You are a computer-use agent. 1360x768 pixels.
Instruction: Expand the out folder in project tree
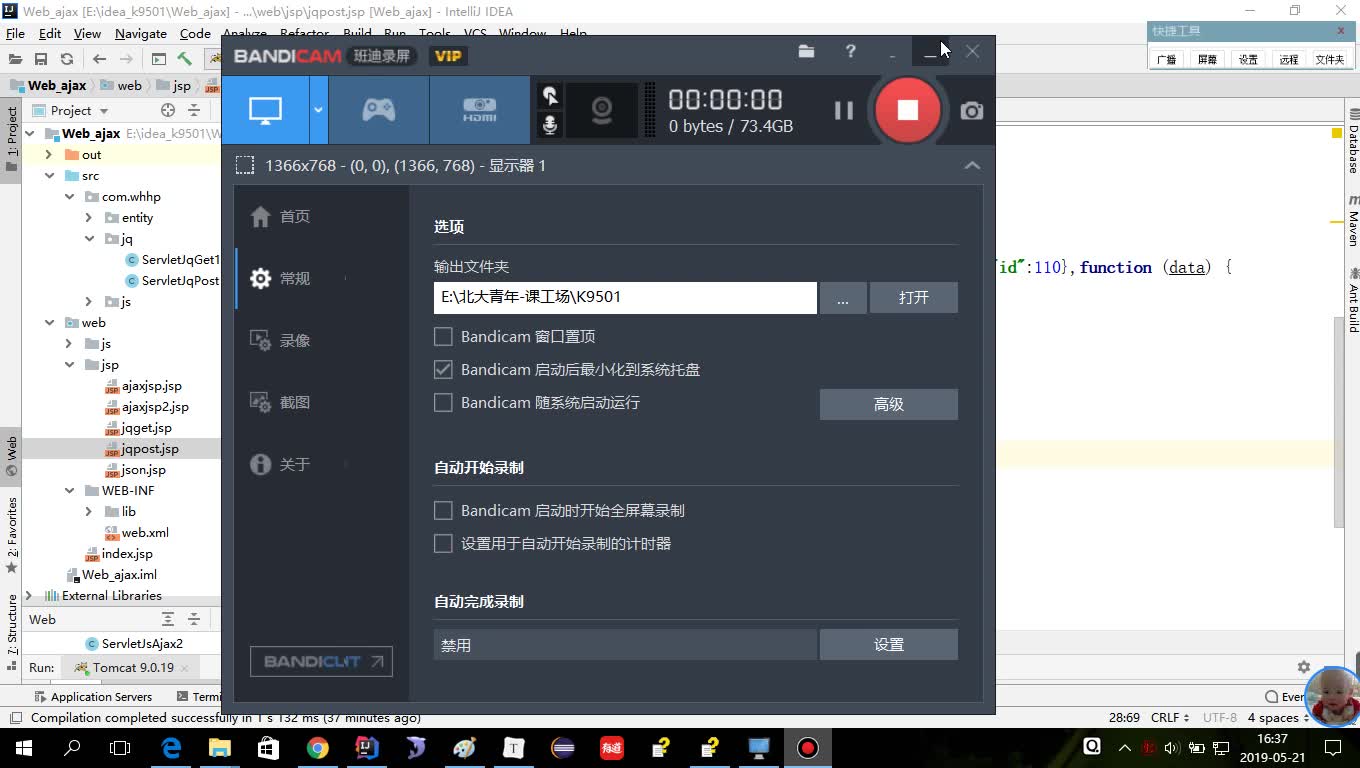coord(49,155)
